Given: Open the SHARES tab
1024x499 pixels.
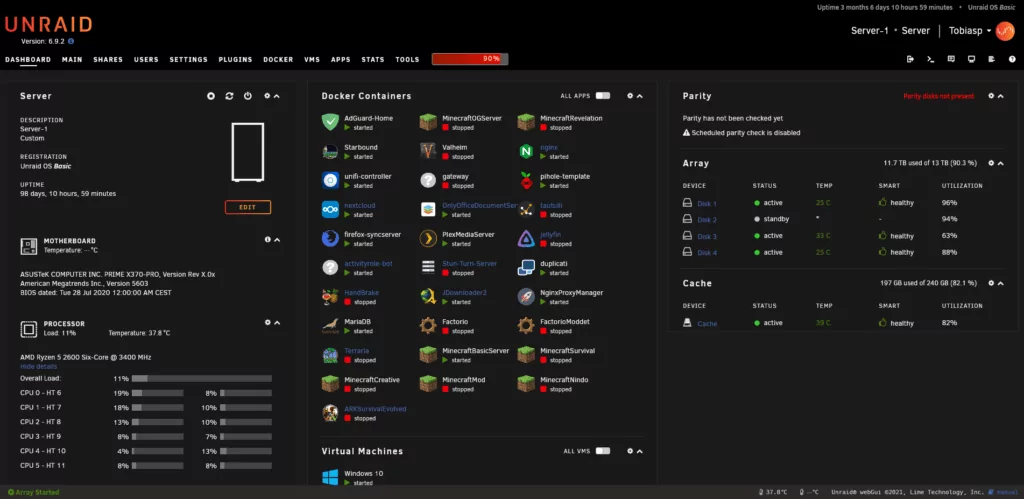Looking at the screenshot, I should pyautogui.click(x=108, y=59).
